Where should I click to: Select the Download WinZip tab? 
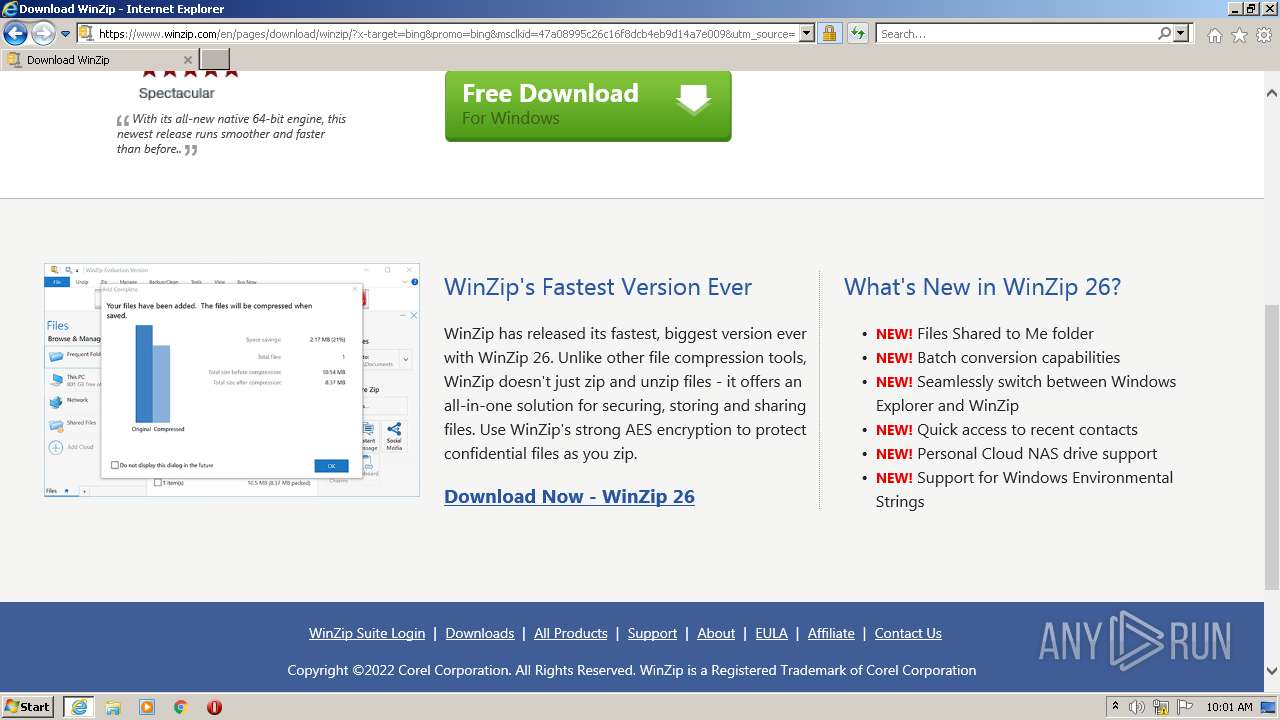[100, 60]
